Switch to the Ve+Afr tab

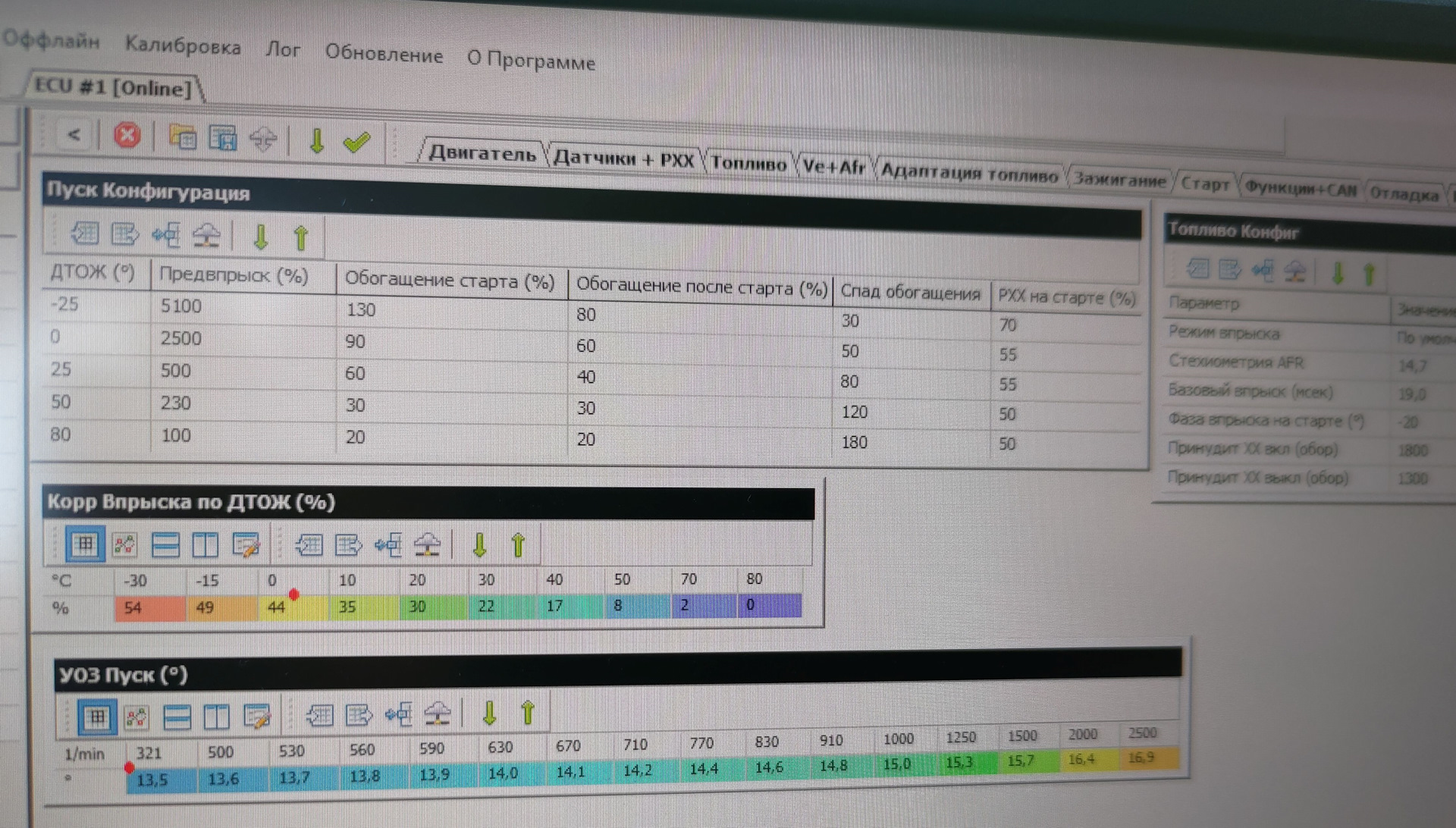[x=833, y=166]
